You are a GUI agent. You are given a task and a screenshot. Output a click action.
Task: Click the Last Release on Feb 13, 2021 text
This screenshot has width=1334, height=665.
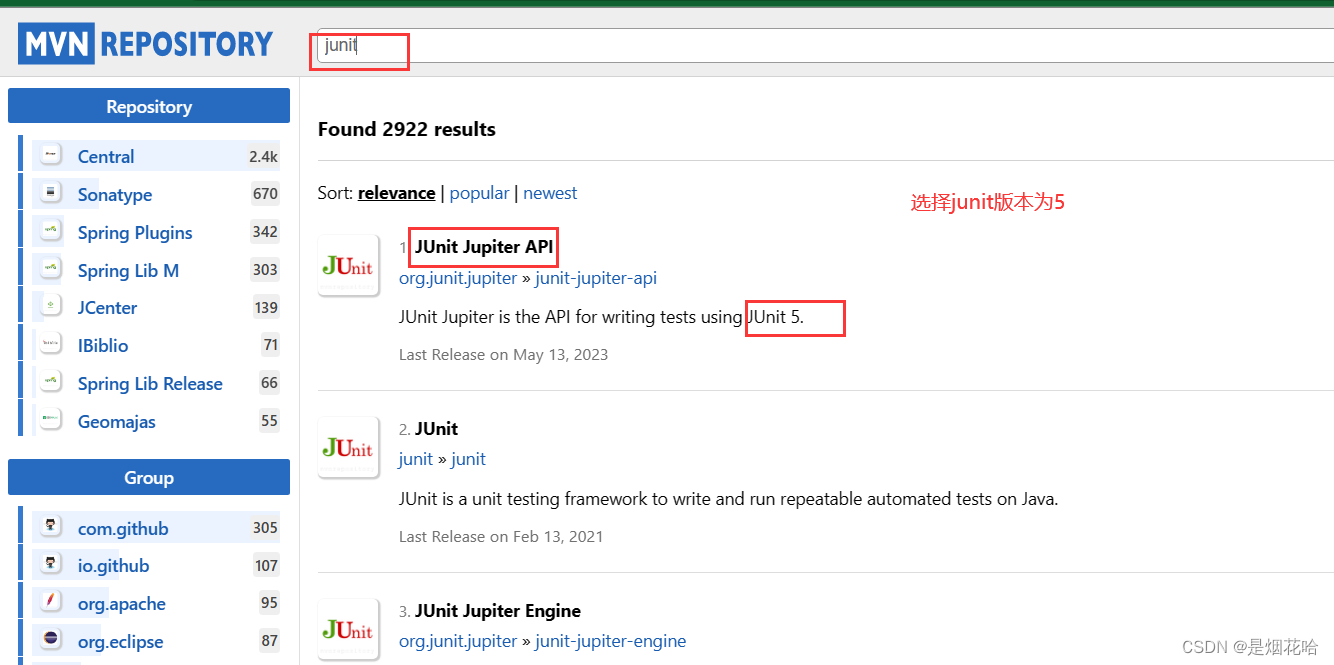pyautogui.click(x=501, y=536)
